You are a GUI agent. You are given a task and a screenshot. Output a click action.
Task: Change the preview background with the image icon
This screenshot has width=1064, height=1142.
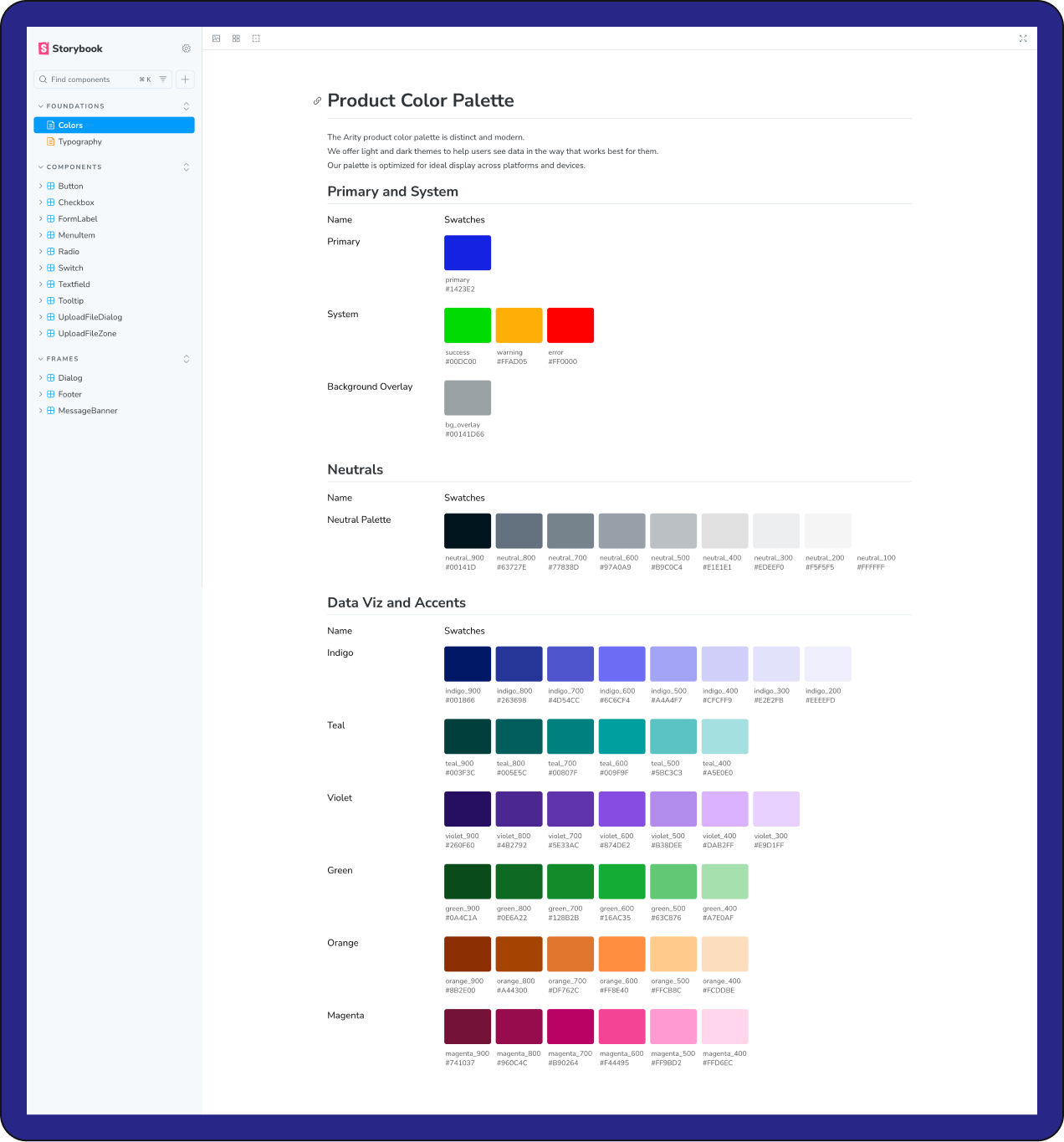click(216, 38)
